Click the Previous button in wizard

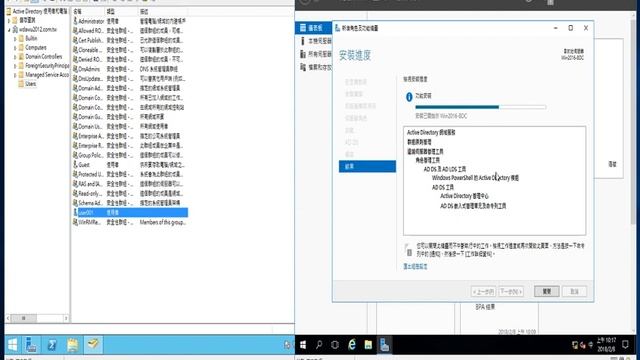pos(483,291)
